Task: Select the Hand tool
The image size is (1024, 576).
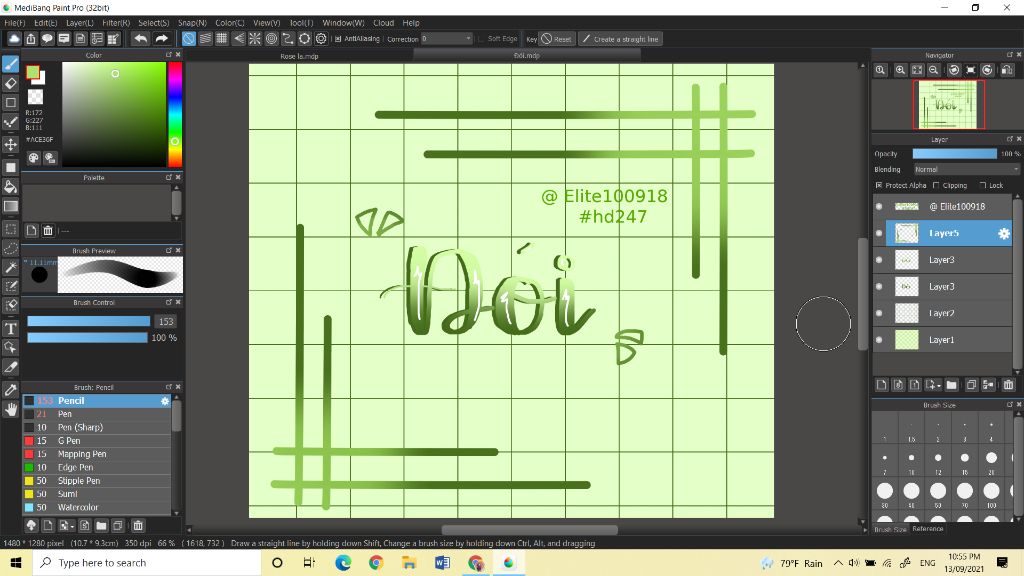Action: point(10,409)
